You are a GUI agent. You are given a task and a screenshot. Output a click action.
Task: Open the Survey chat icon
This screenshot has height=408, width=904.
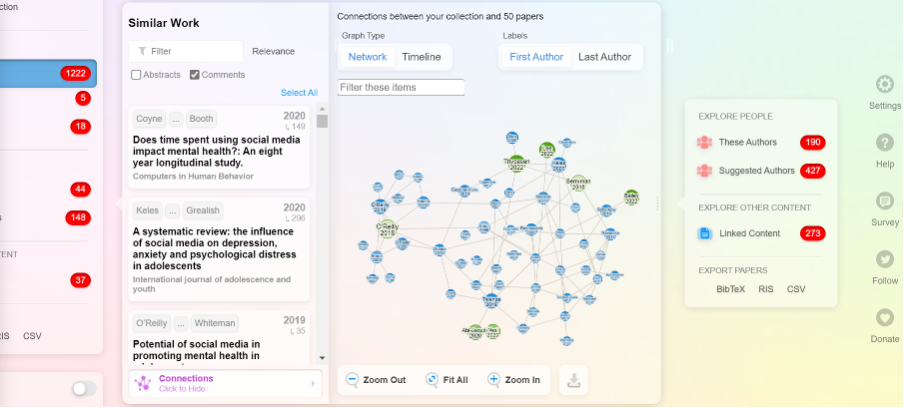pyautogui.click(x=884, y=201)
